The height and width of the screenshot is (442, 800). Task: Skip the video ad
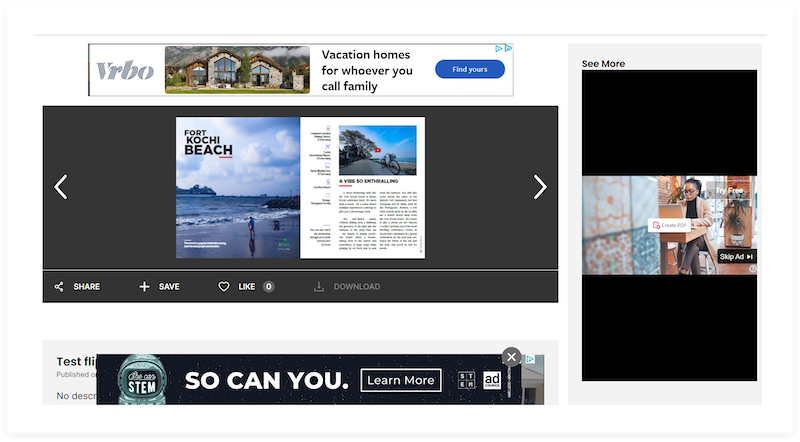(736, 256)
